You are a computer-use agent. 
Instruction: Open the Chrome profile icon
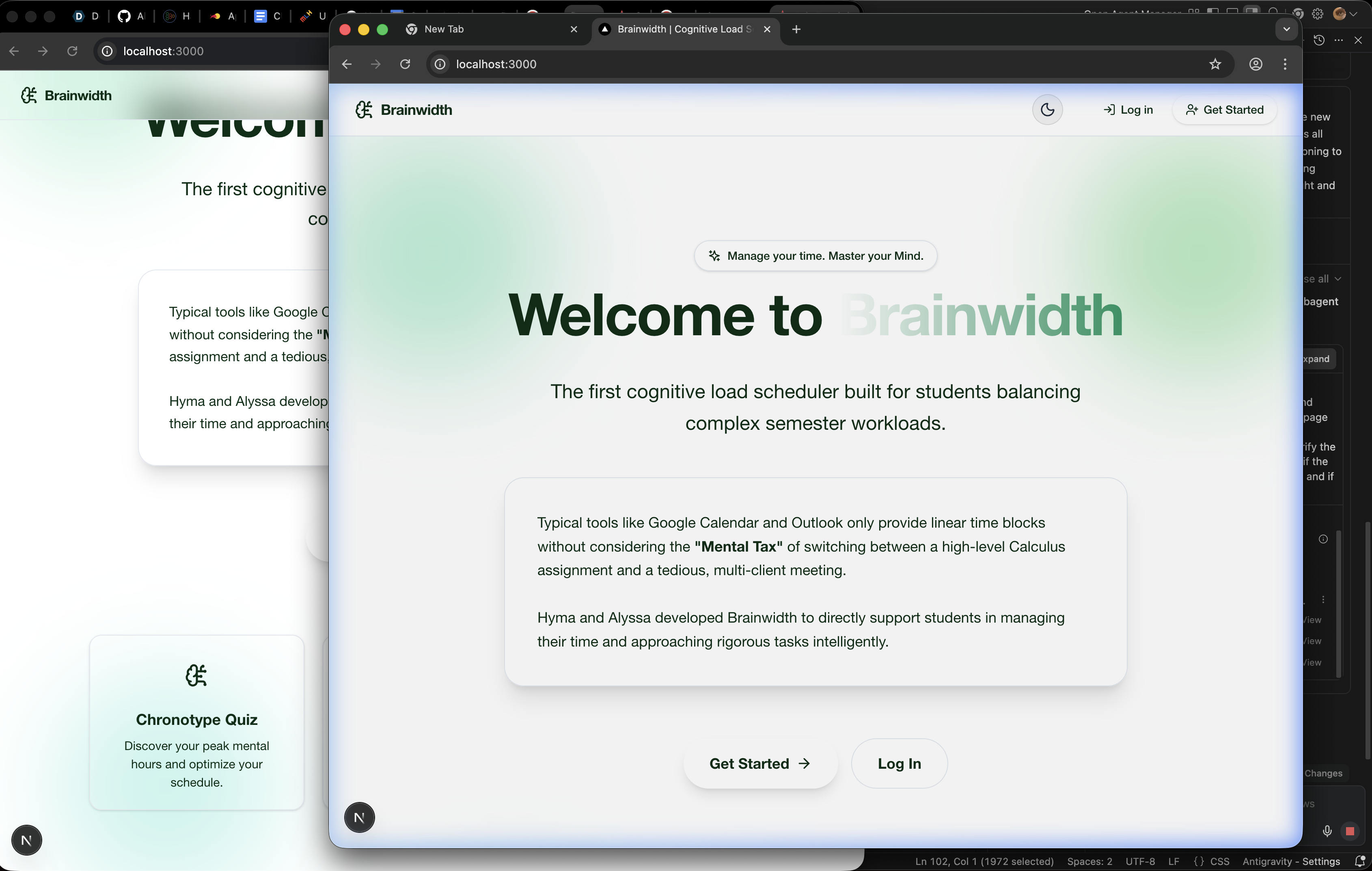[x=1255, y=65]
